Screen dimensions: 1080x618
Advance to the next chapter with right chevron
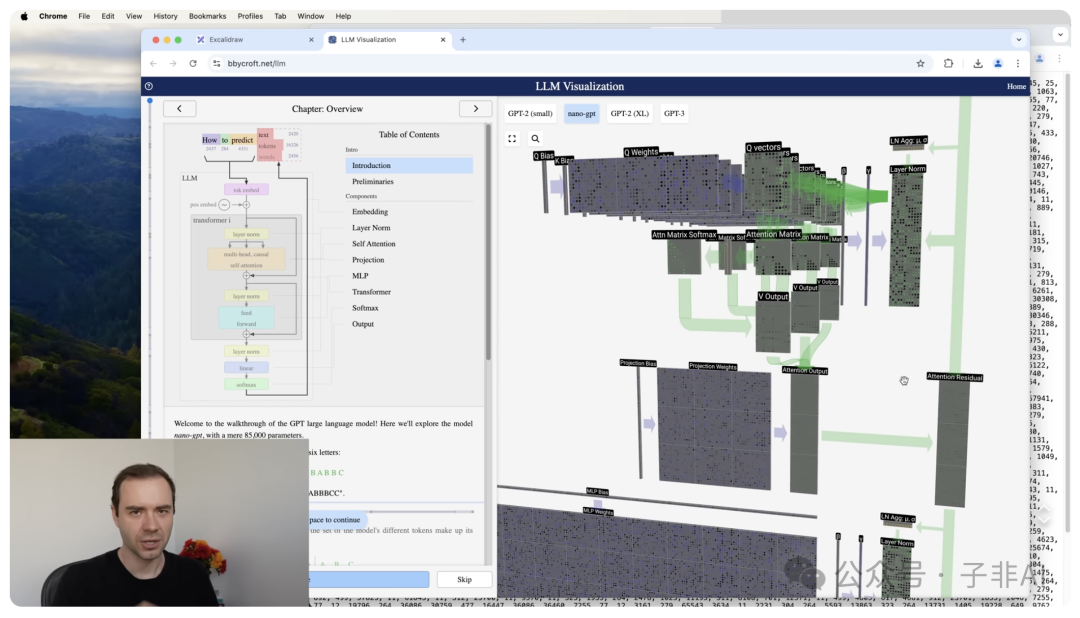point(475,109)
